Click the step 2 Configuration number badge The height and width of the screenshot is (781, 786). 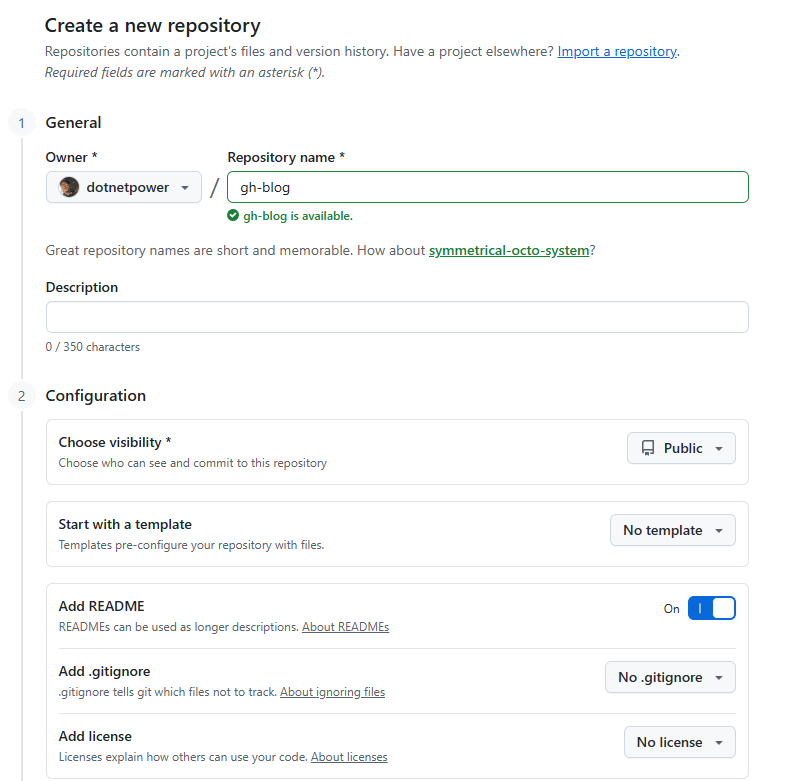tap(21, 396)
